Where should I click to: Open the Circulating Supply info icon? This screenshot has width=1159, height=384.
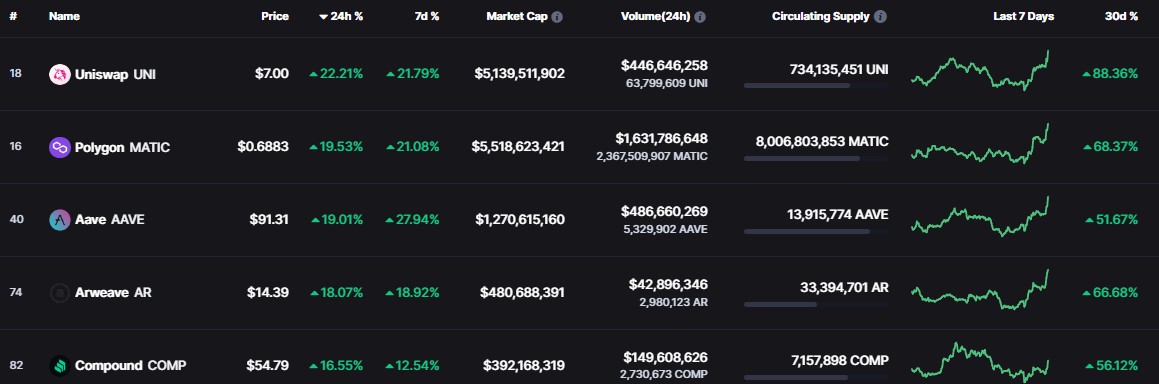click(x=880, y=17)
